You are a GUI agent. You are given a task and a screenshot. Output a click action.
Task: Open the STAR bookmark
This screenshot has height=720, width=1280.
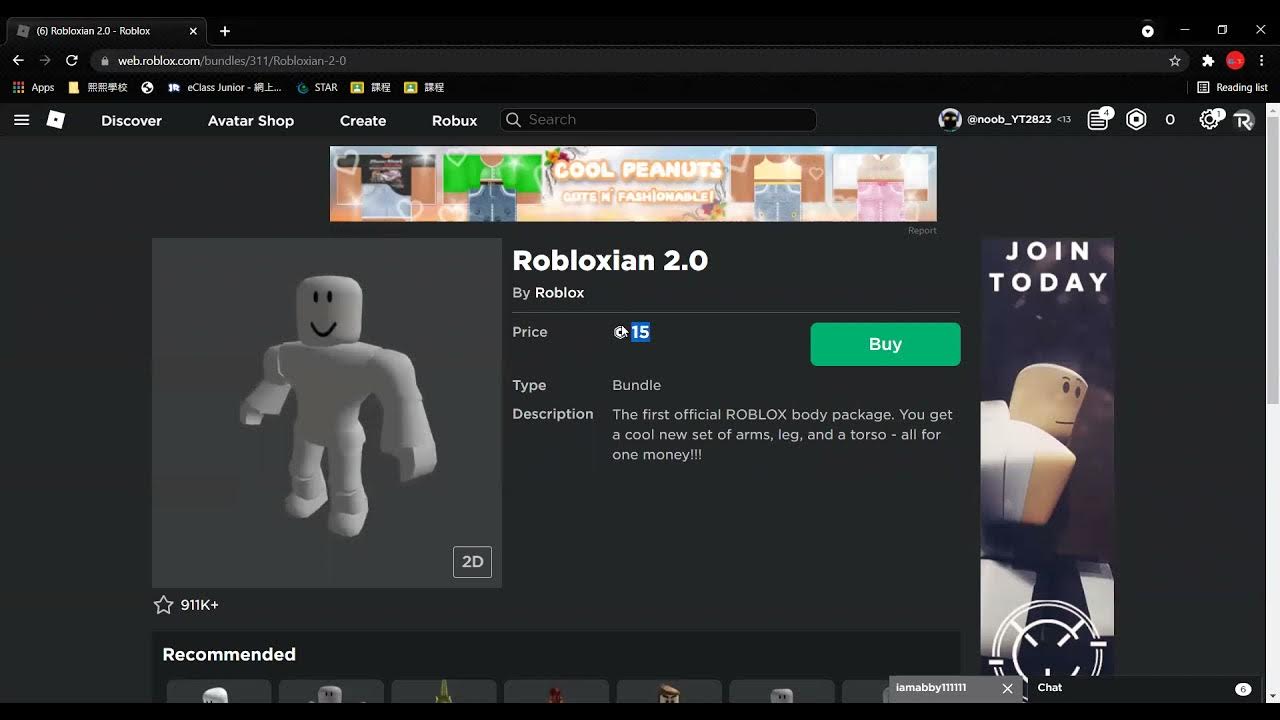317,88
